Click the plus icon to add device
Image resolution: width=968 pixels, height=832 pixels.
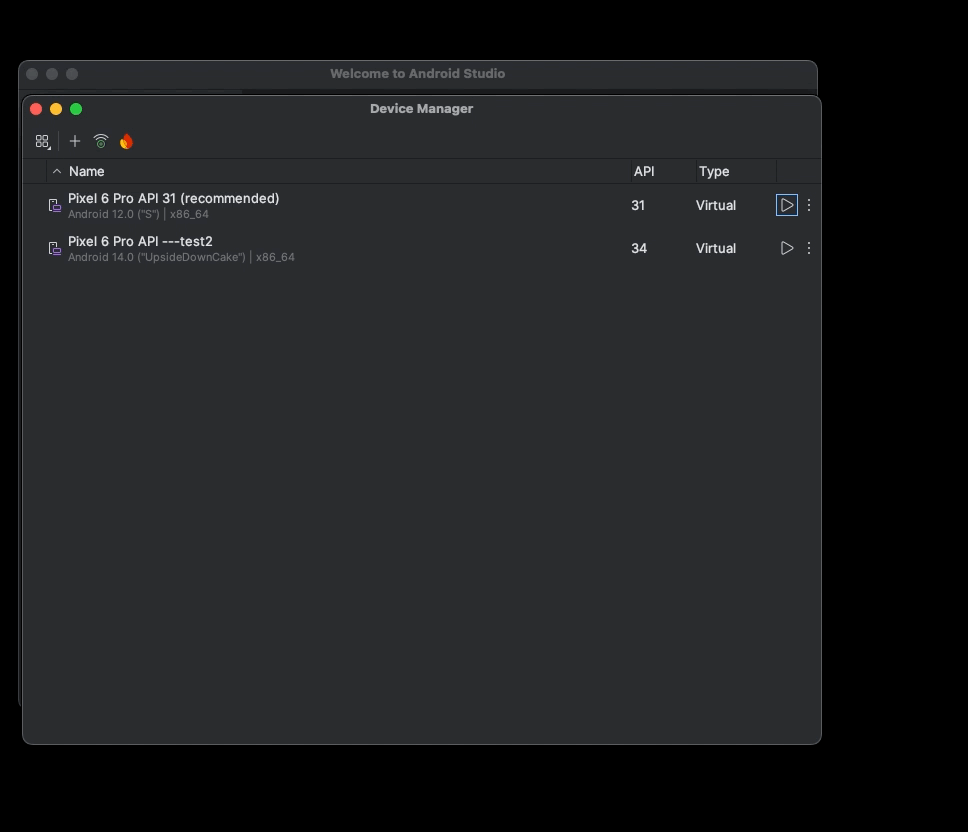[x=75, y=141]
